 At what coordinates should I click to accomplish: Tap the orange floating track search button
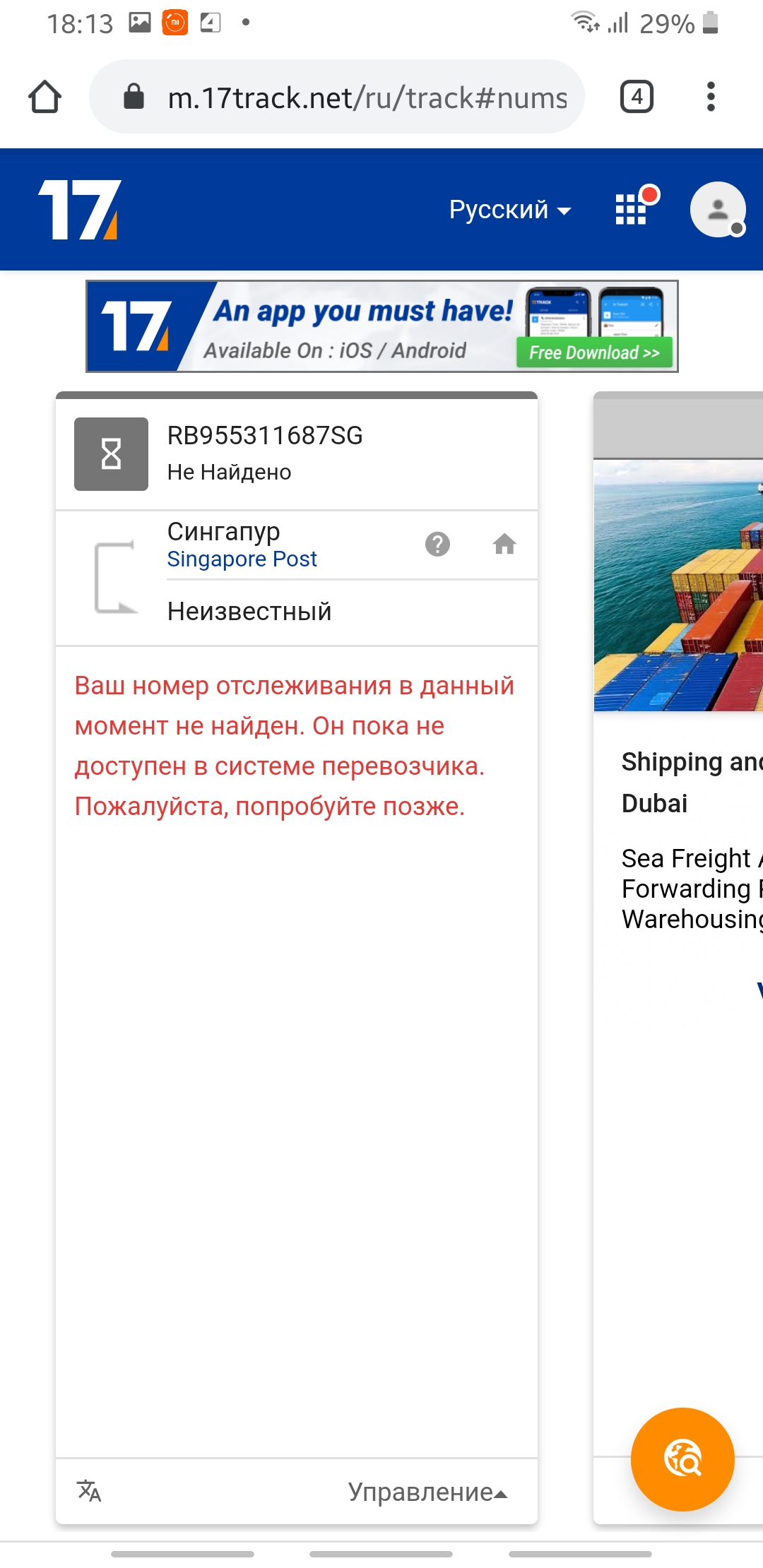point(682,1459)
